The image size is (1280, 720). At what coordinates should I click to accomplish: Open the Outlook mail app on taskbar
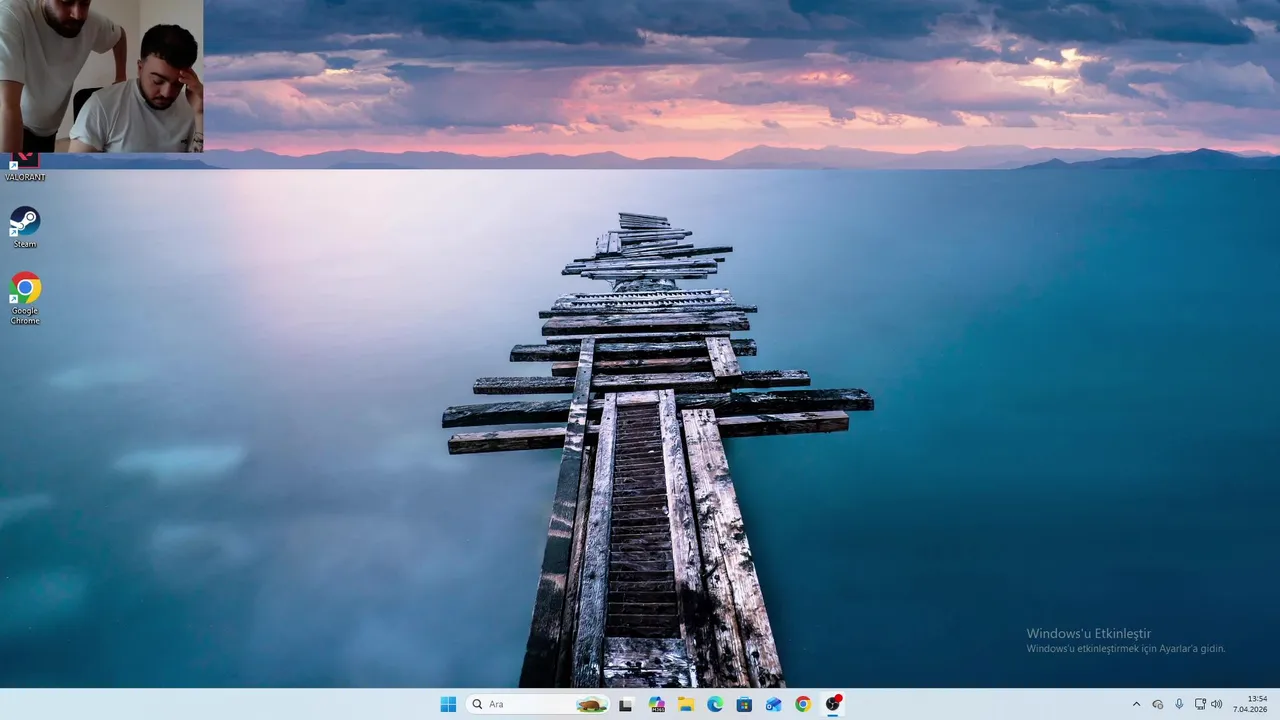point(773,704)
